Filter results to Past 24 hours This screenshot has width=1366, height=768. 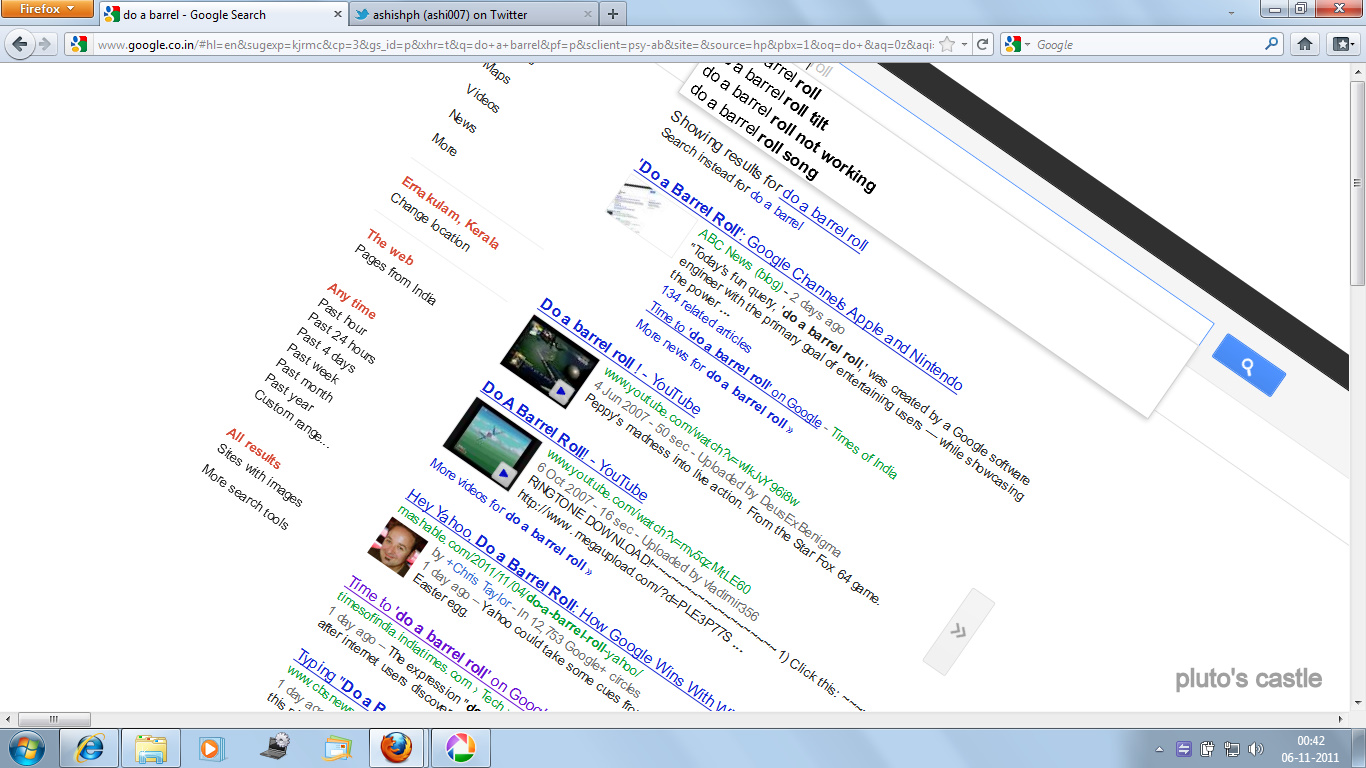[x=342, y=340]
